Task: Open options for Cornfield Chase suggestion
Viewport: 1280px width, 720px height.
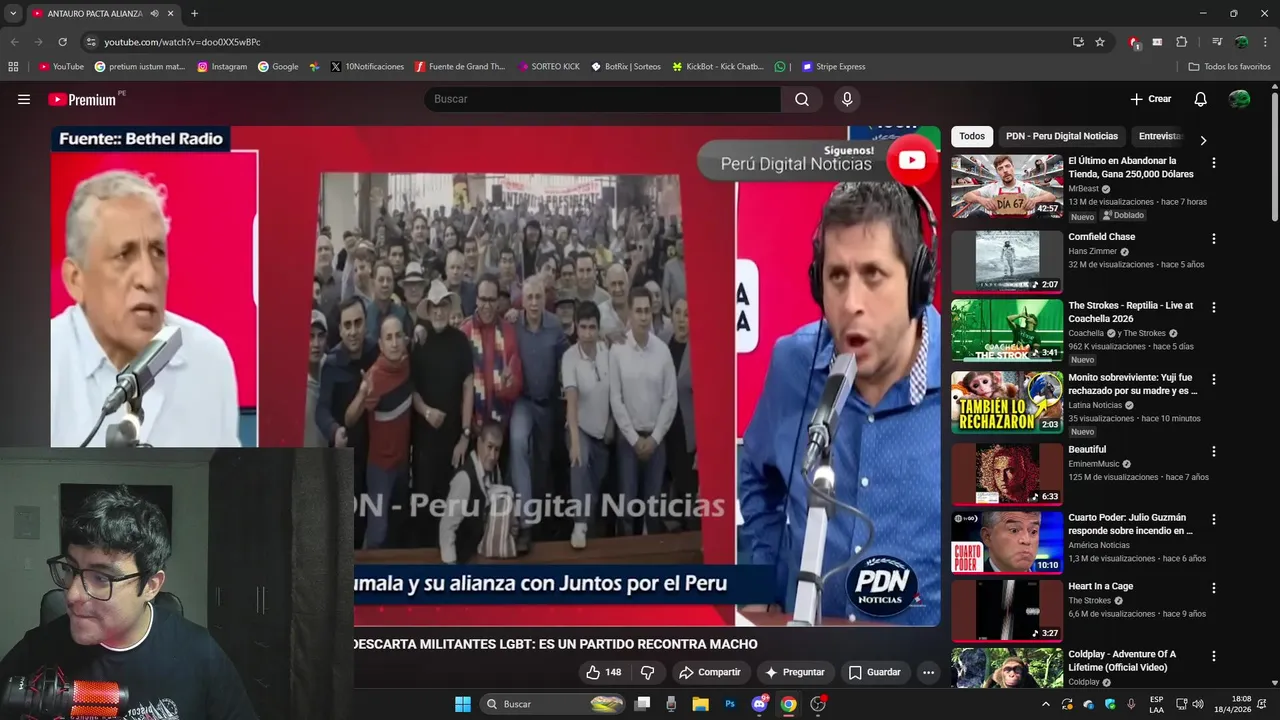Action: [1214, 239]
